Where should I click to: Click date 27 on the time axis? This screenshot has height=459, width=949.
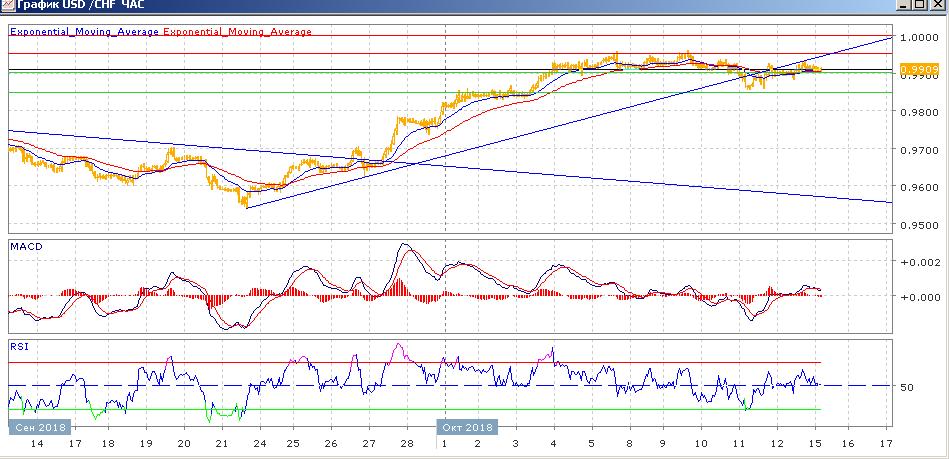point(369,443)
